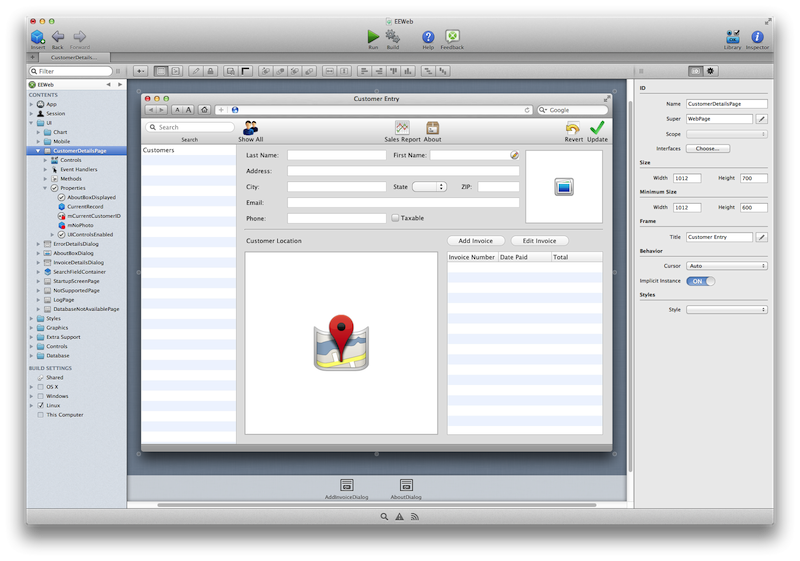Viewport: 800px width, 561px height.
Task: Toggle the Implicit Instance ON switch
Action: pos(701,281)
